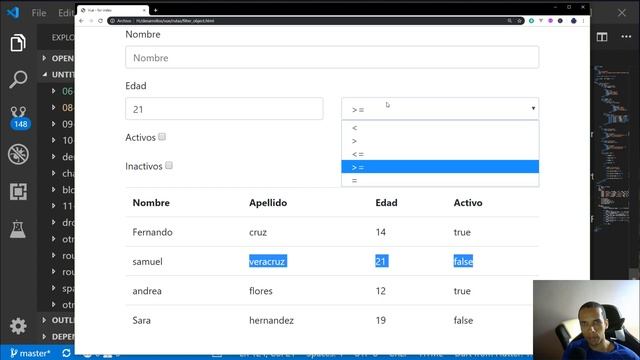Open the Chrome menu three dots
The height and width of the screenshot is (360, 640).
coord(583,21)
